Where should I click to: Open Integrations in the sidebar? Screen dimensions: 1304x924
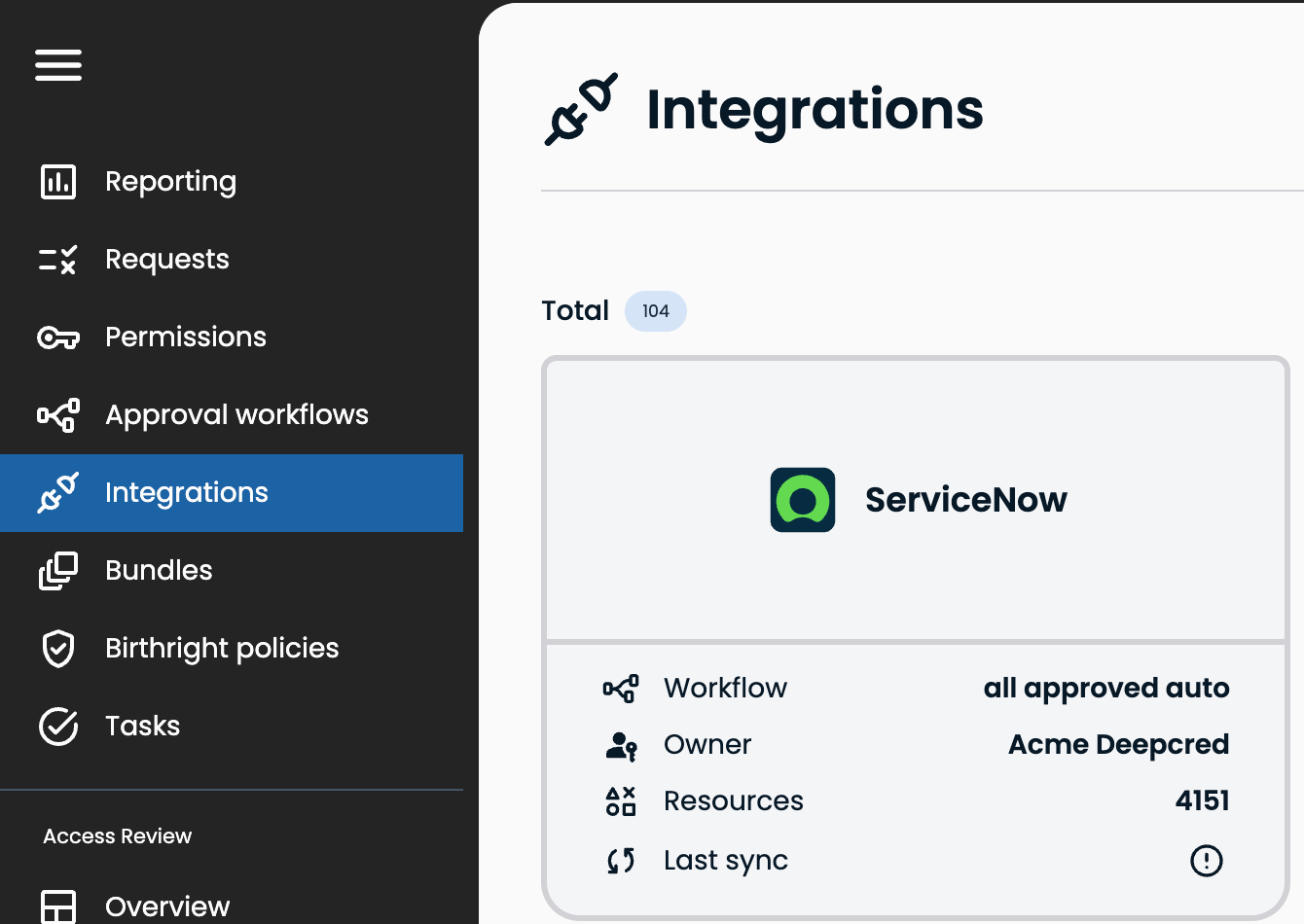[x=232, y=493]
